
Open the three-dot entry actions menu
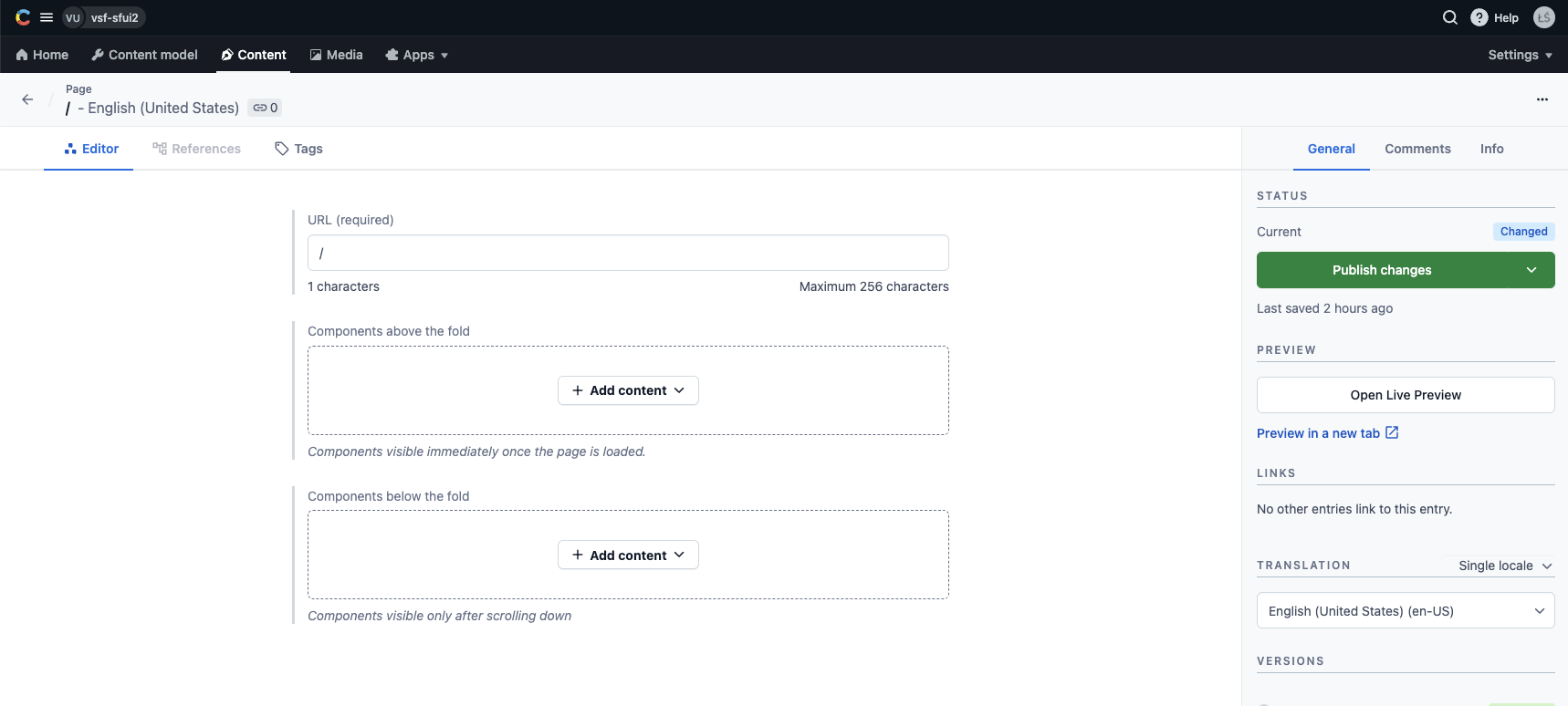point(1542,99)
